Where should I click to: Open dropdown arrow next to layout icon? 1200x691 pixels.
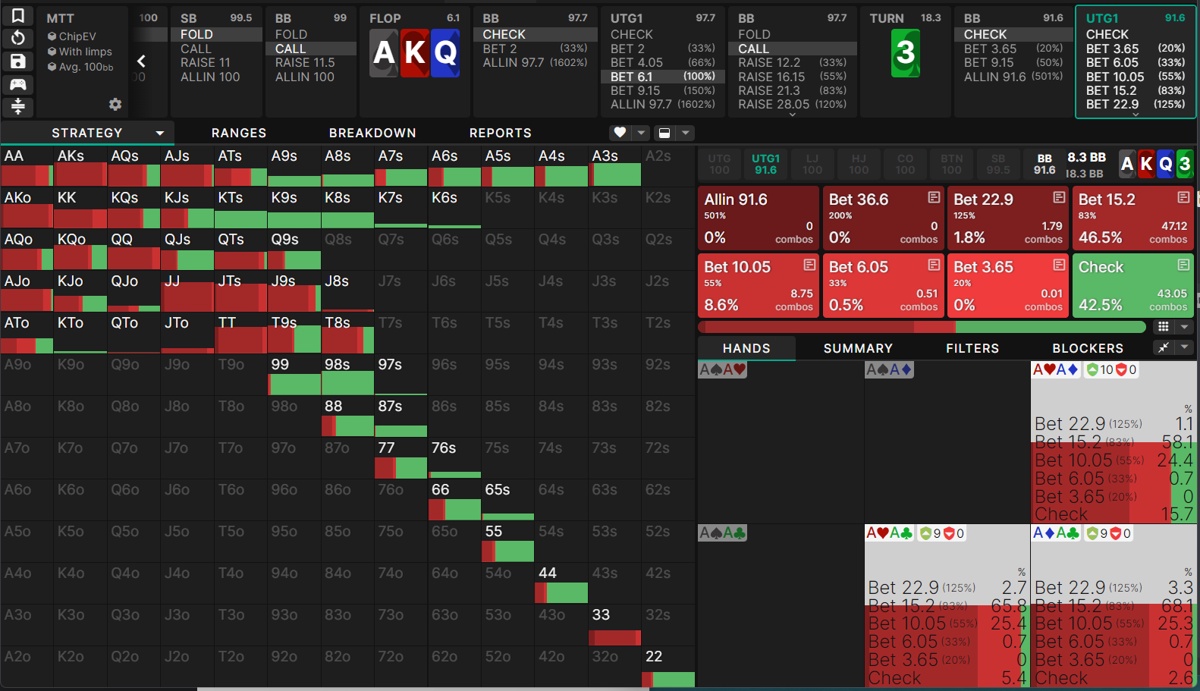pyautogui.click(x=685, y=133)
